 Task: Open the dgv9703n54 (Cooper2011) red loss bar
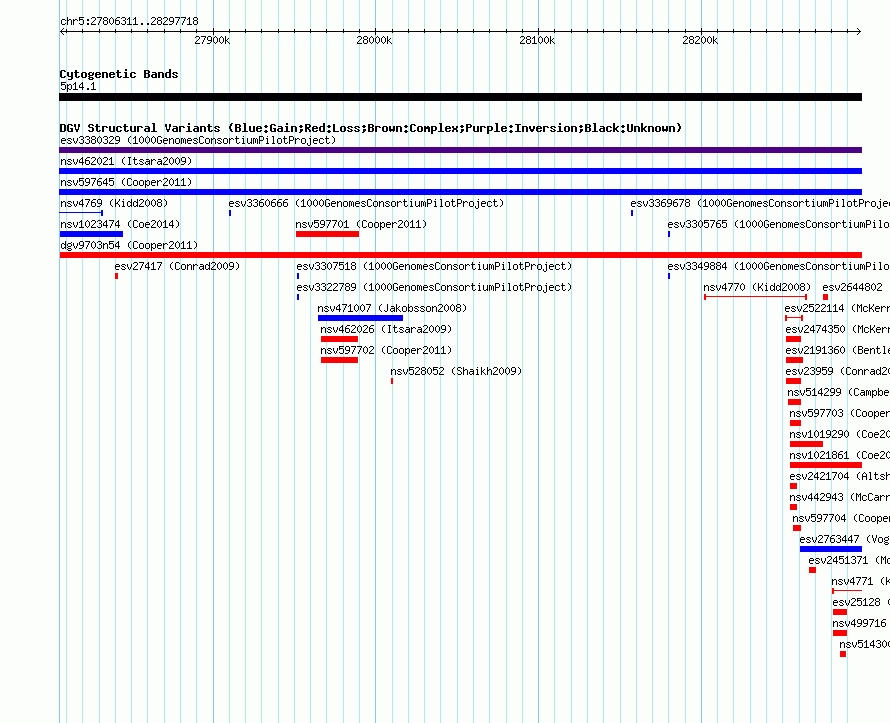tap(460, 255)
